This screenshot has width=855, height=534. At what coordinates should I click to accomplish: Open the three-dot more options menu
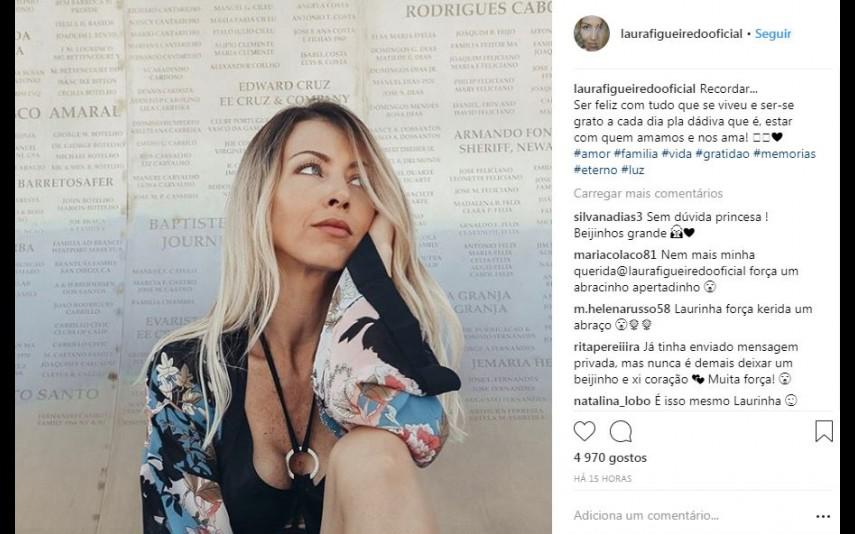pyautogui.click(x=823, y=516)
